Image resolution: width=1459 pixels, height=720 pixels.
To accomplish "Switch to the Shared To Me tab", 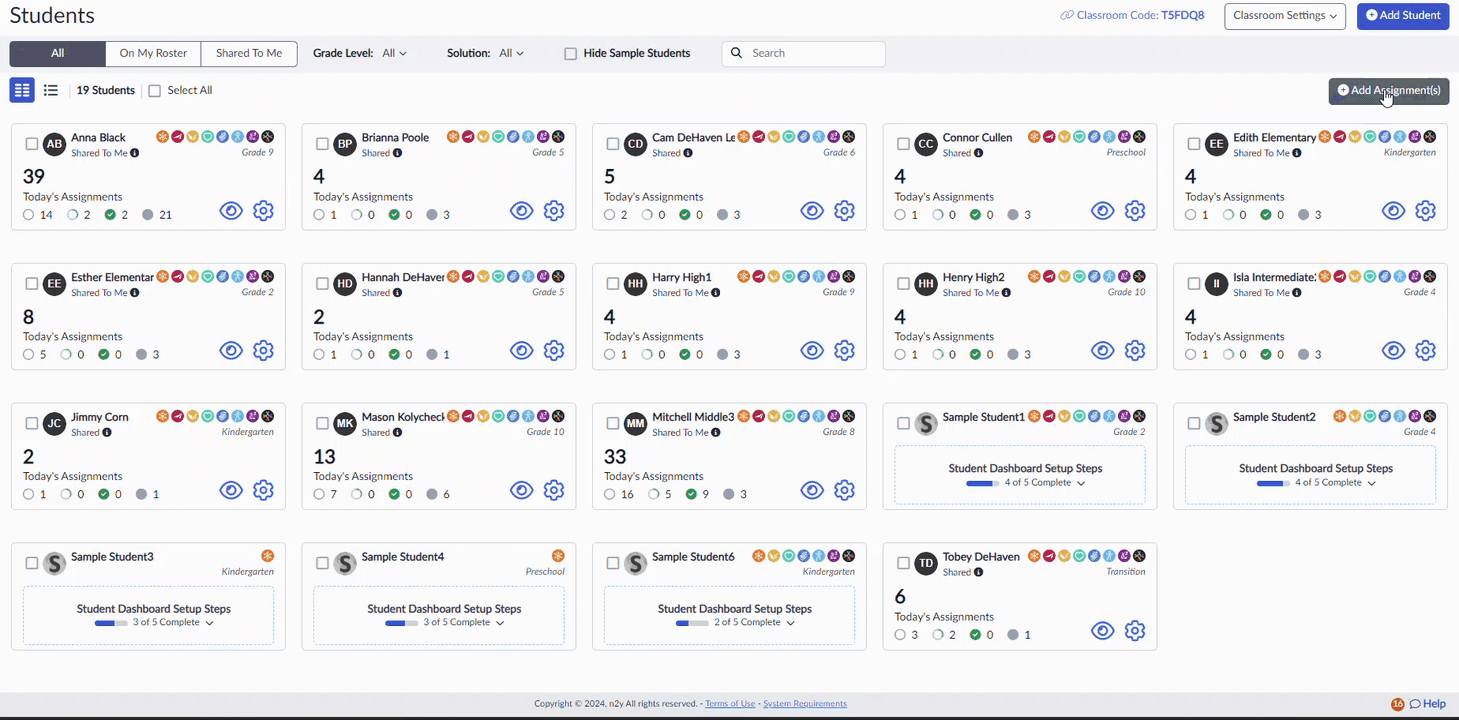I will click(x=249, y=53).
